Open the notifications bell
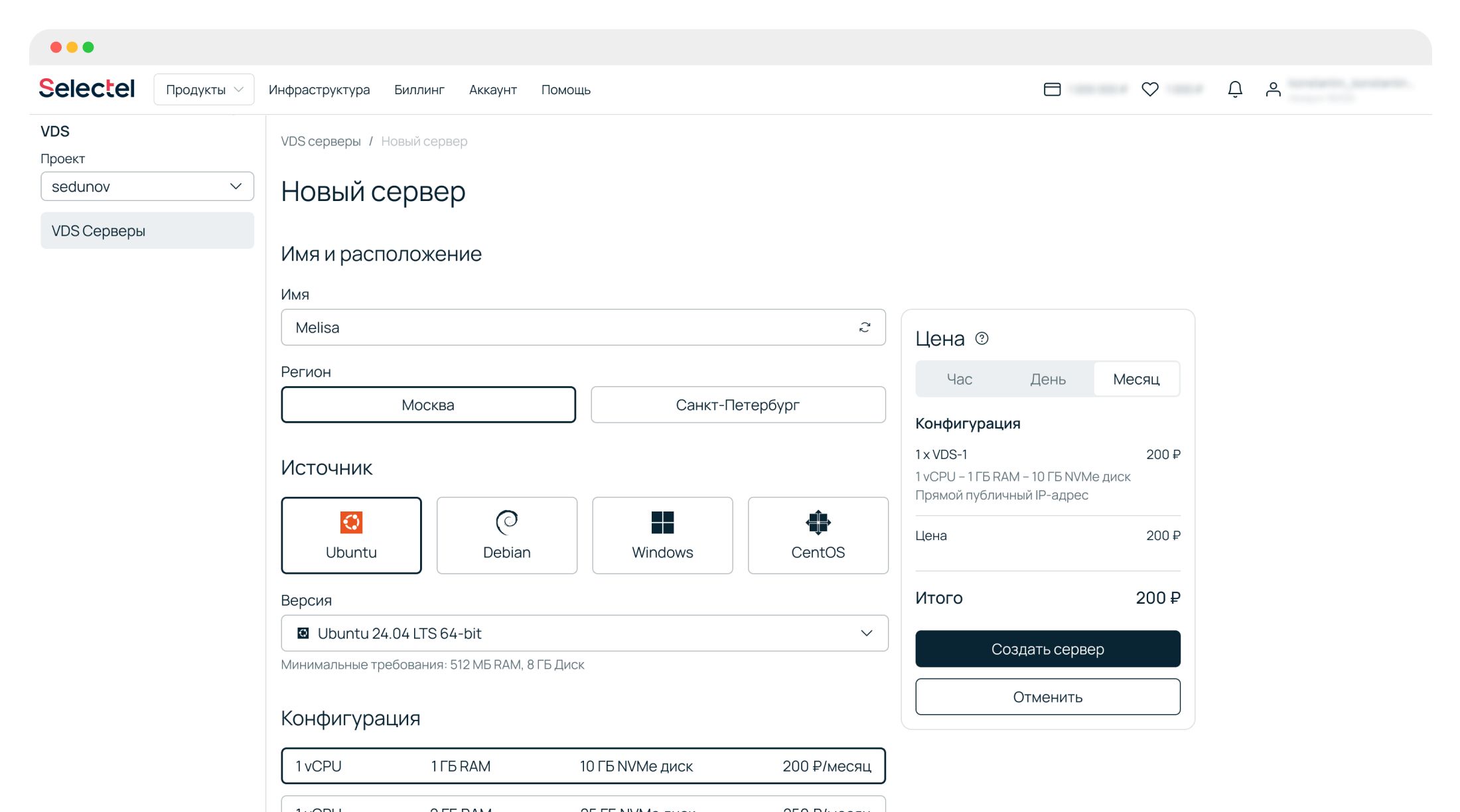 click(x=1234, y=89)
